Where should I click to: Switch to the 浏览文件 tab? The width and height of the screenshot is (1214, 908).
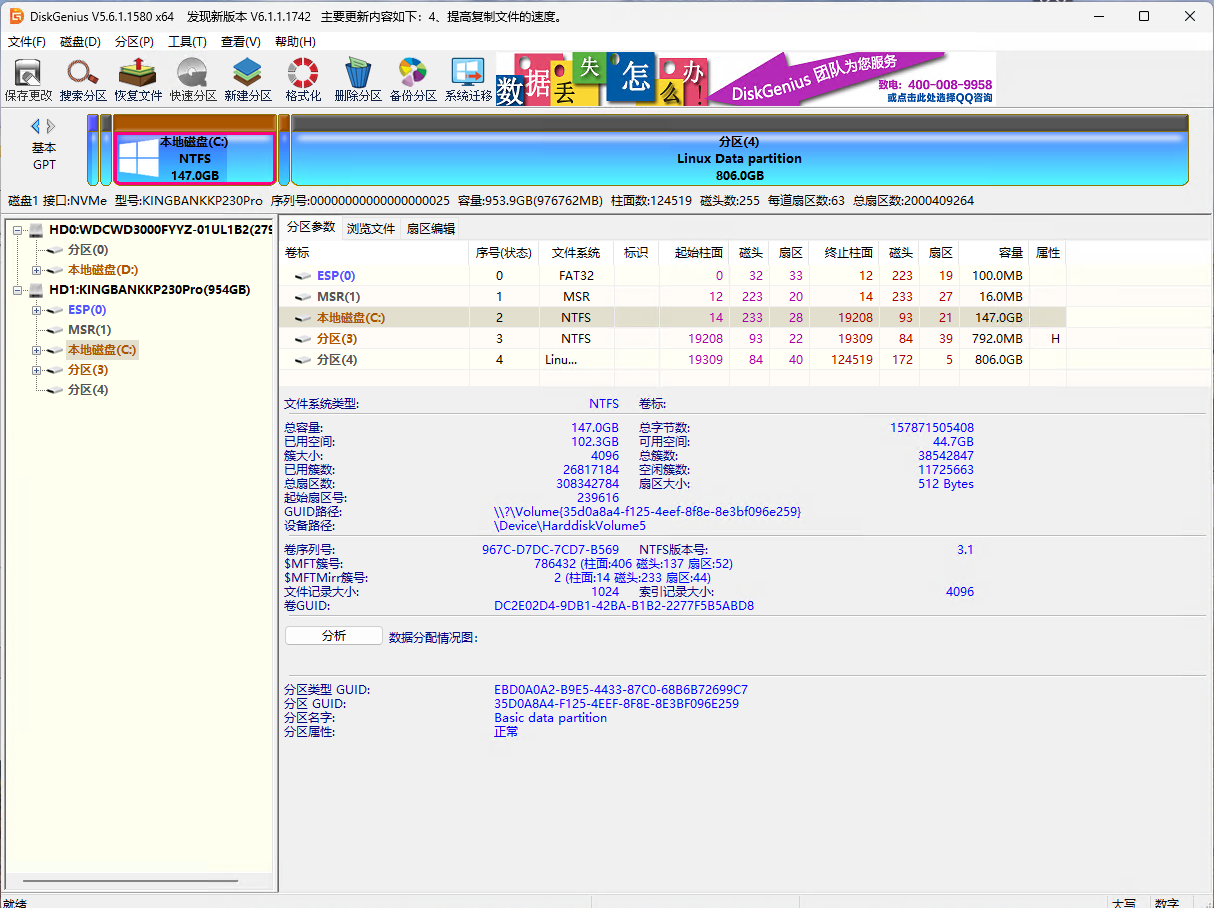pyautogui.click(x=371, y=228)
